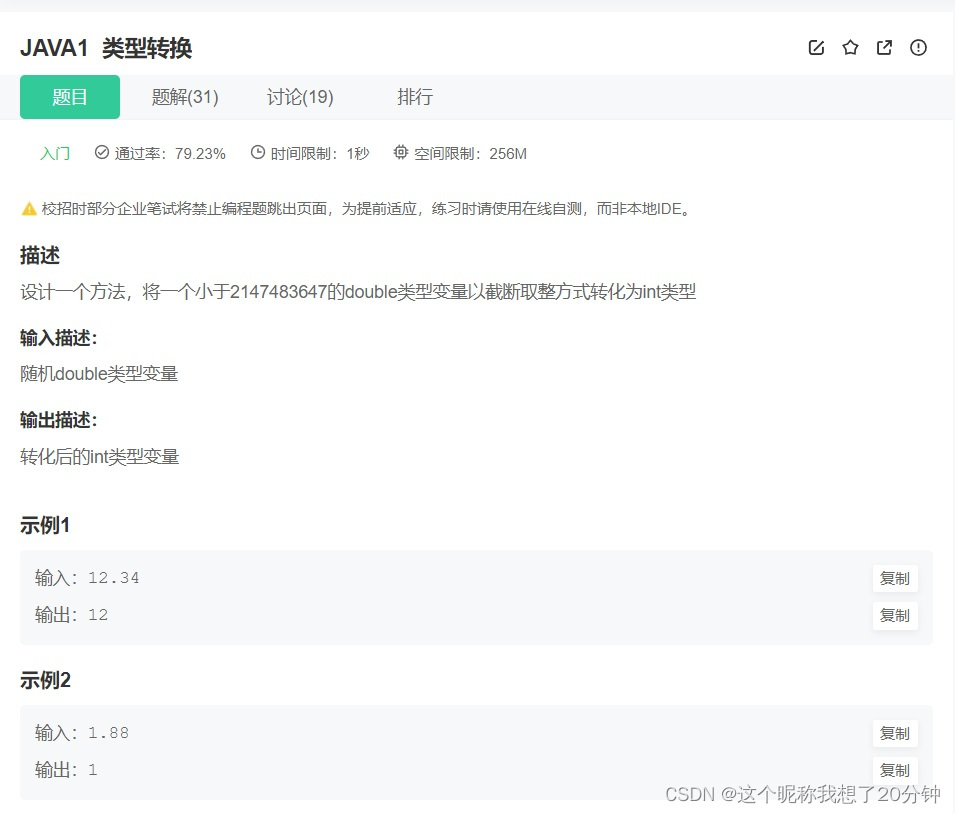The height and width of the screenshot is (813, 955).
Task: Go to the 排行 tab
Action: (415, 97)
